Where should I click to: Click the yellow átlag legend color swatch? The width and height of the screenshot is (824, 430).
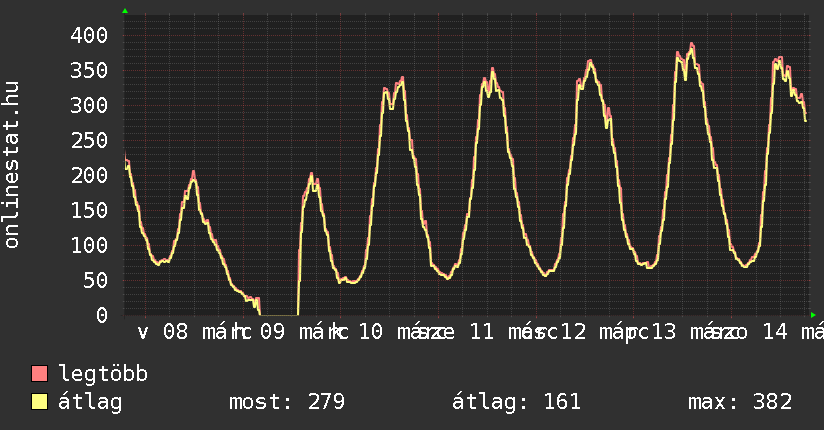click(x=40, y=402)
